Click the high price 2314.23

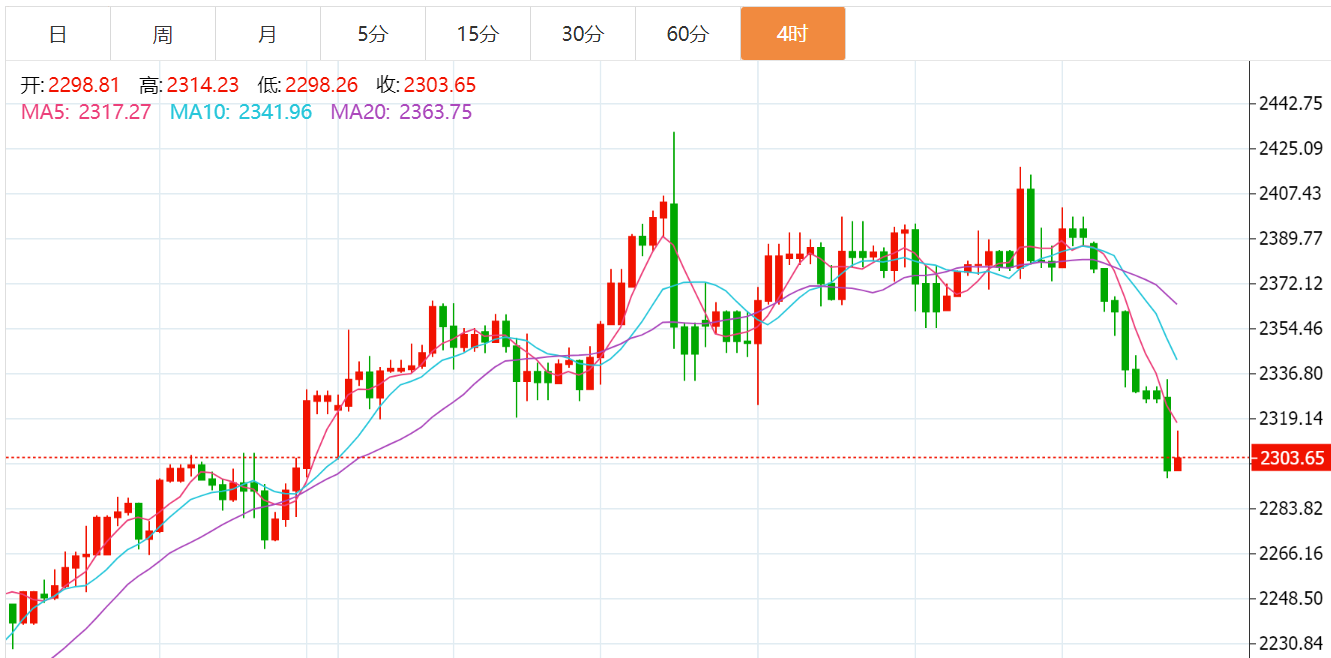203,86
